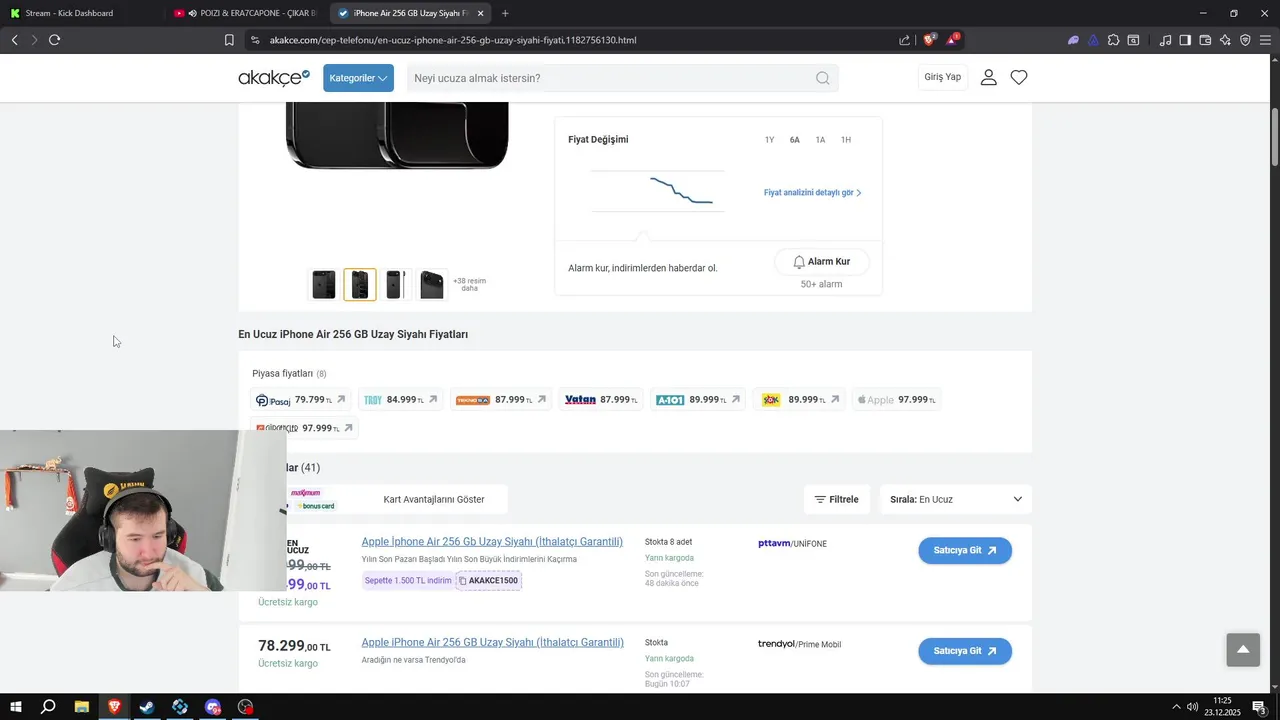
Task: Select the 1A price range tab
Action: pos(820,140)
